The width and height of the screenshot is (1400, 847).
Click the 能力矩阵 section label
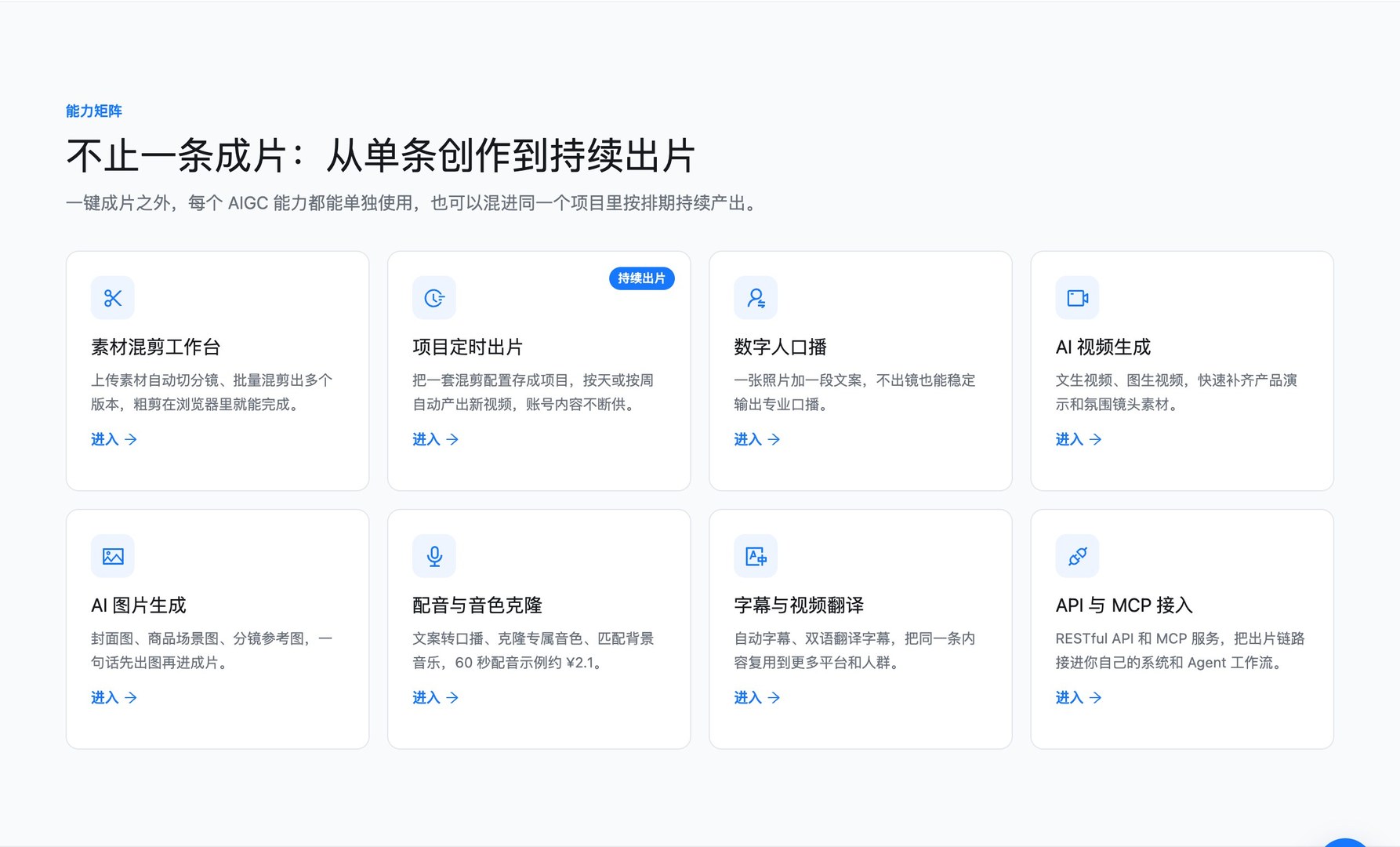94,111
